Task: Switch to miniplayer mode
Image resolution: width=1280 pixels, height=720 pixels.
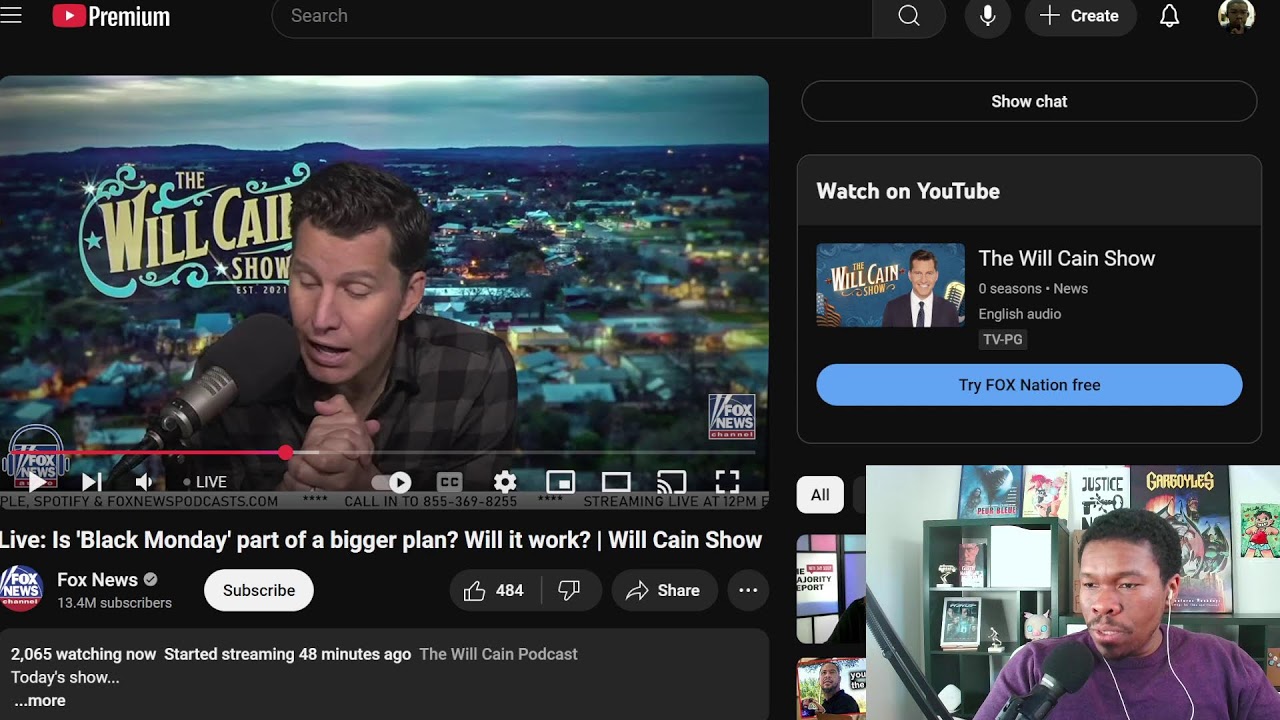Action: (x=560, y=482)
